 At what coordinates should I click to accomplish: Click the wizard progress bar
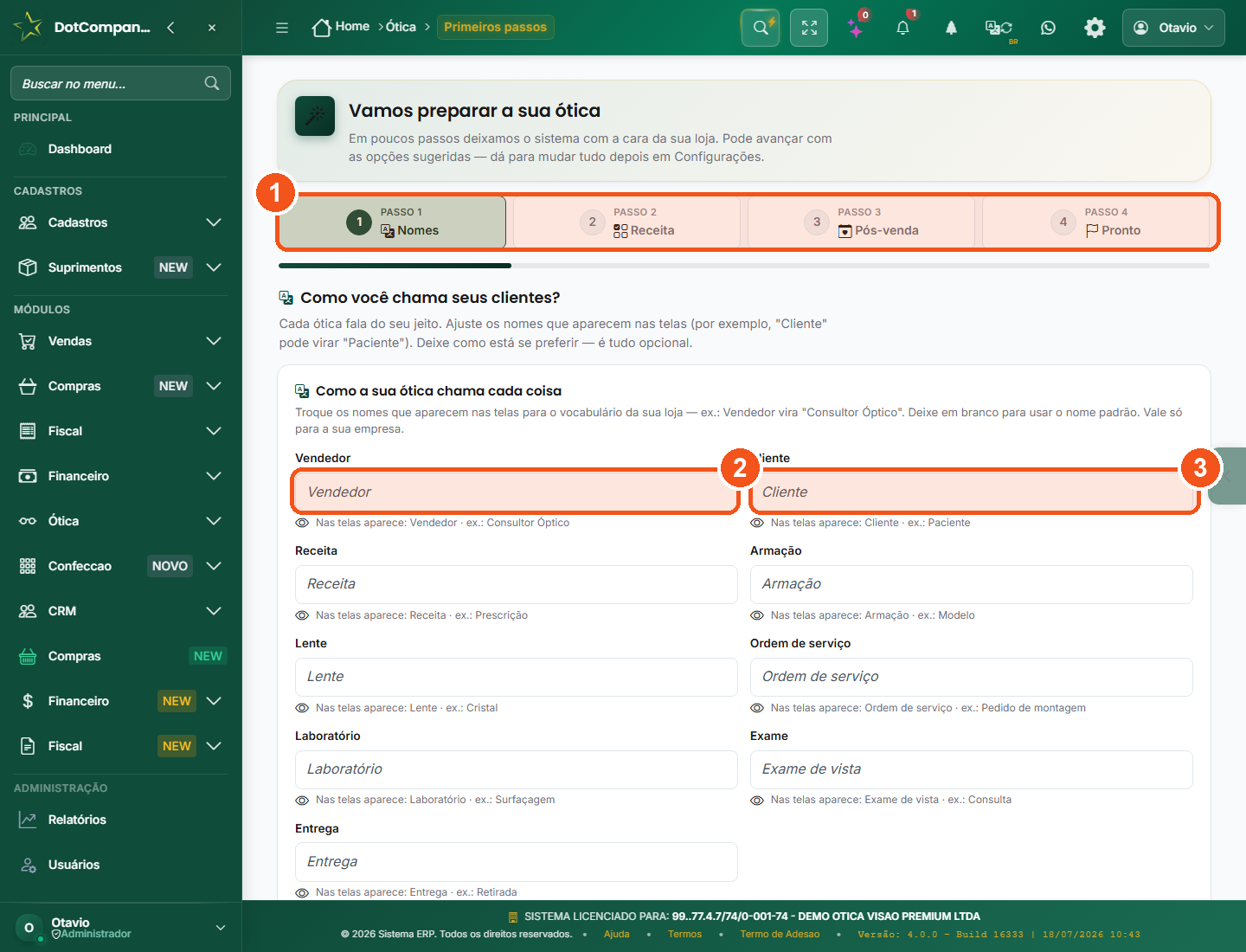[744, 266]
